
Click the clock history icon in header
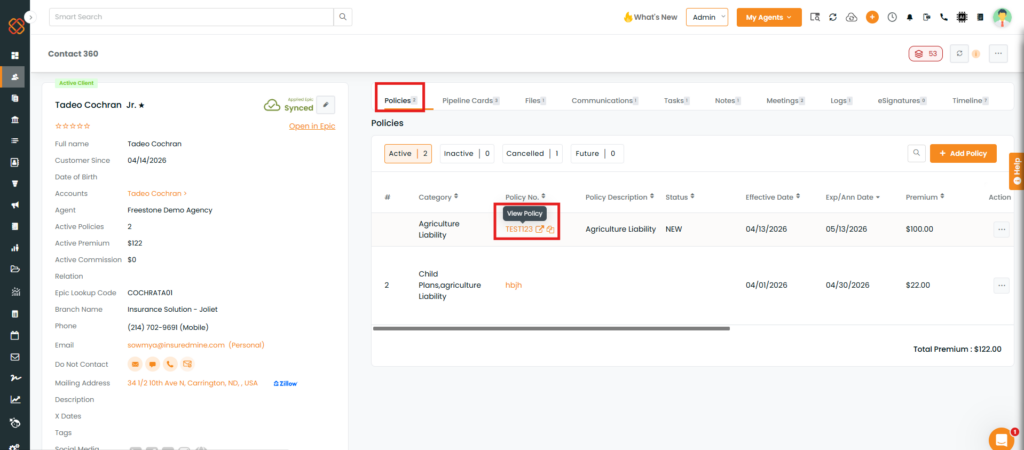click(891, 17)
